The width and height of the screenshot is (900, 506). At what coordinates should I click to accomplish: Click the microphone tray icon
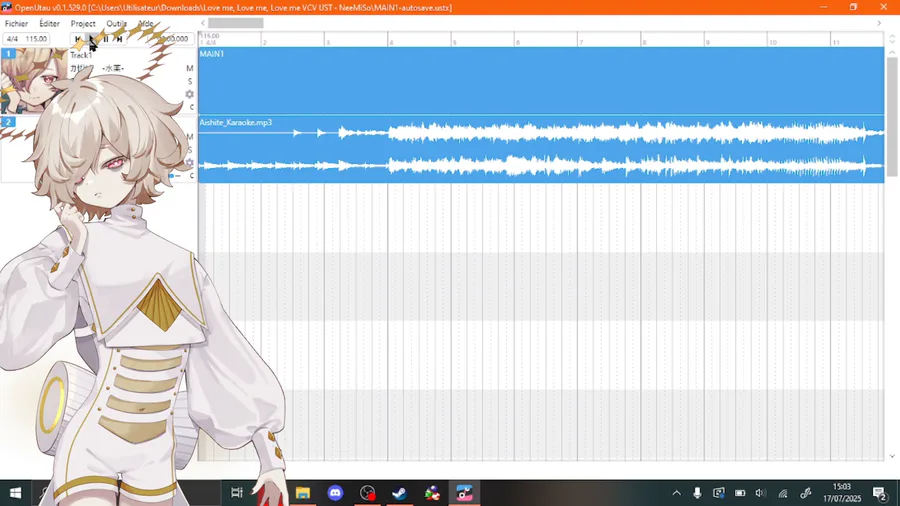697,493
